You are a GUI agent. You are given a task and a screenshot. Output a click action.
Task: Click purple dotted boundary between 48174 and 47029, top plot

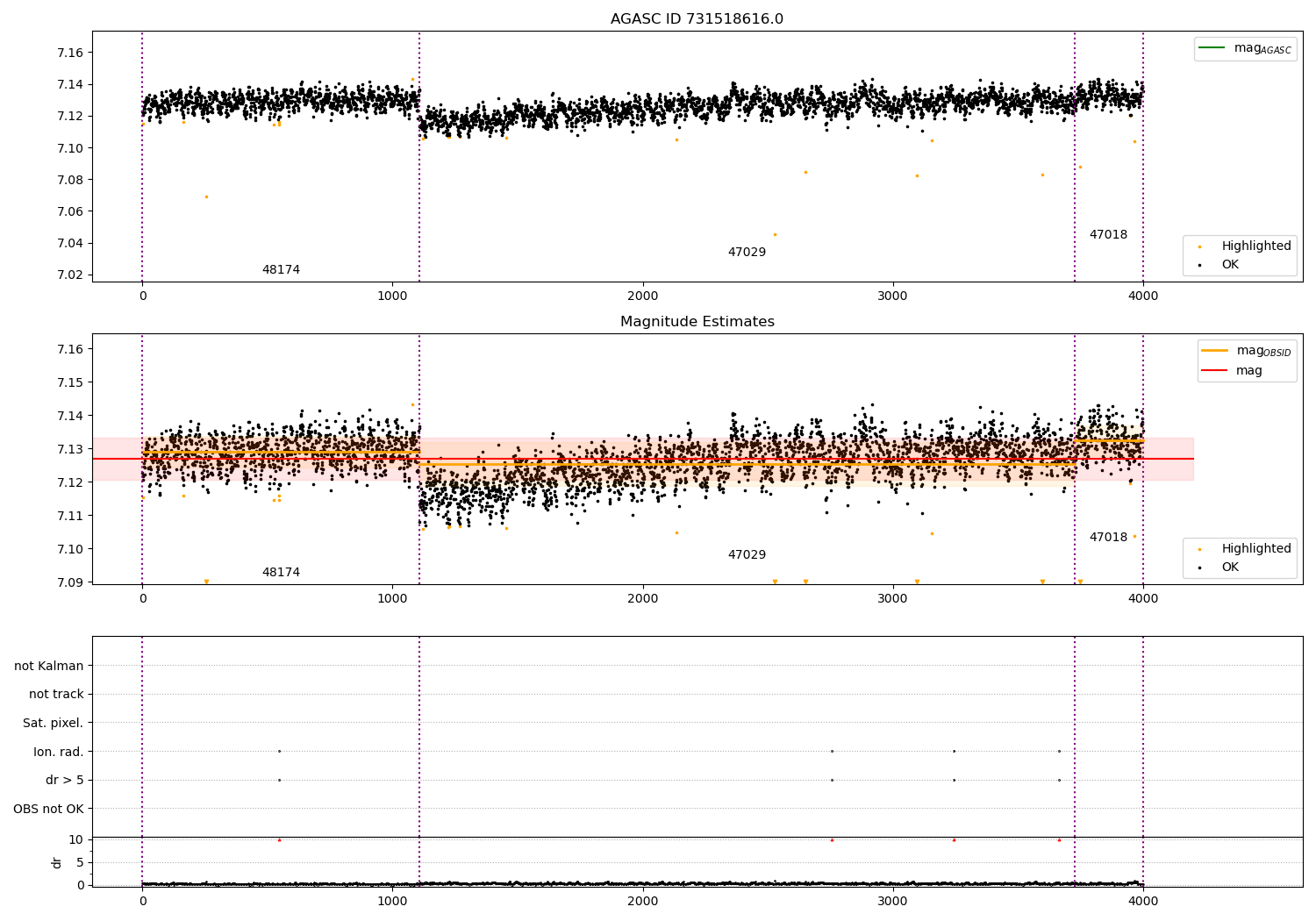click(x=419, y=156)
